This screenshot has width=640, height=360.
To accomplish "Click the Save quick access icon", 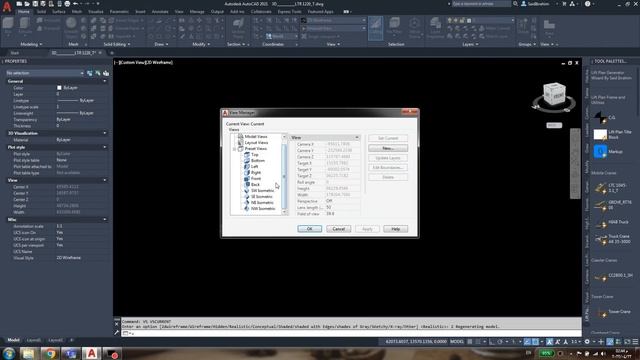I will point(35,4).
